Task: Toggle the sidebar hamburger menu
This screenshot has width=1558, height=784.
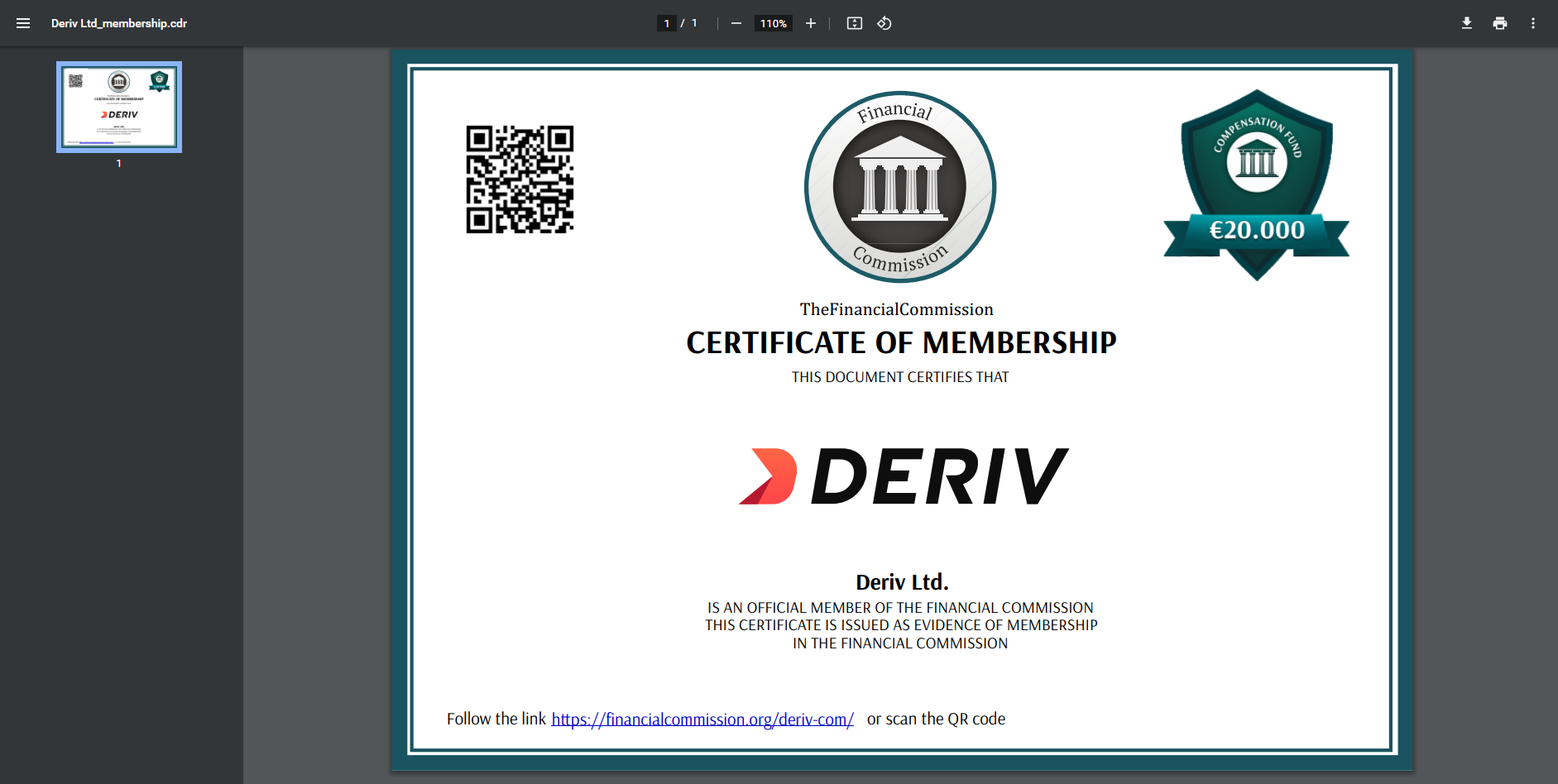Action: [23, 23]
